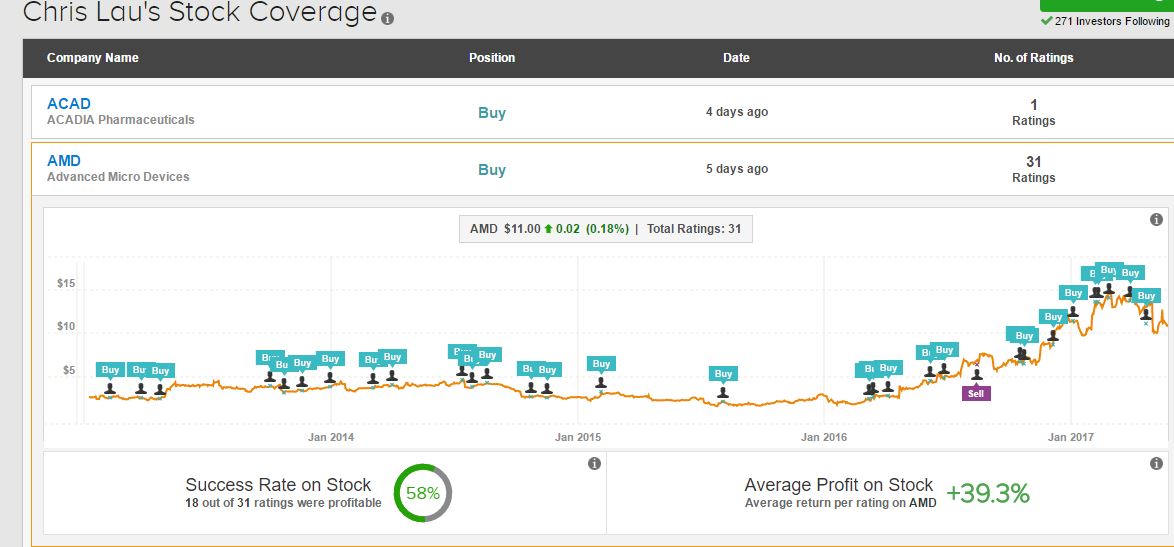Click the $10 price axis label
1174x547 pixels.
66,327
